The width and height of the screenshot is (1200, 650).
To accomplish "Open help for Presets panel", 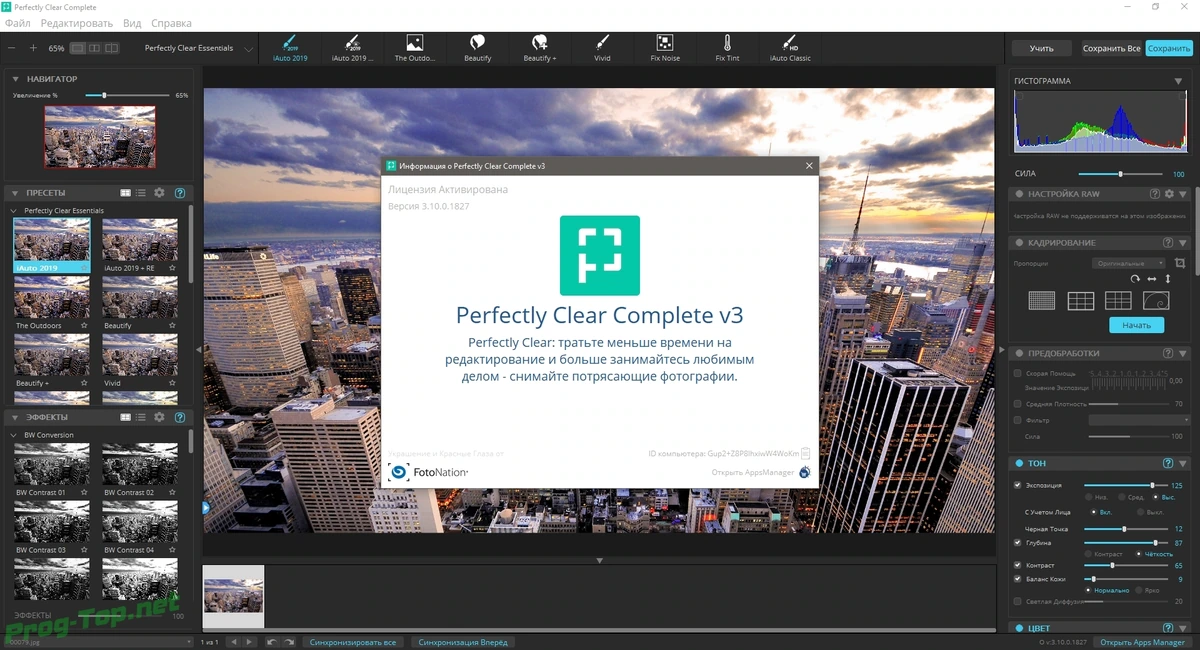I will [x=180, y=193].
